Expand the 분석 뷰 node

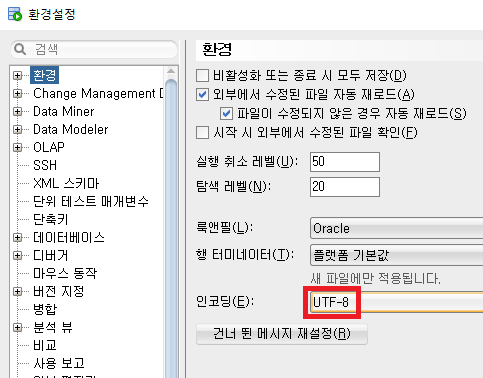coord(18,328)
